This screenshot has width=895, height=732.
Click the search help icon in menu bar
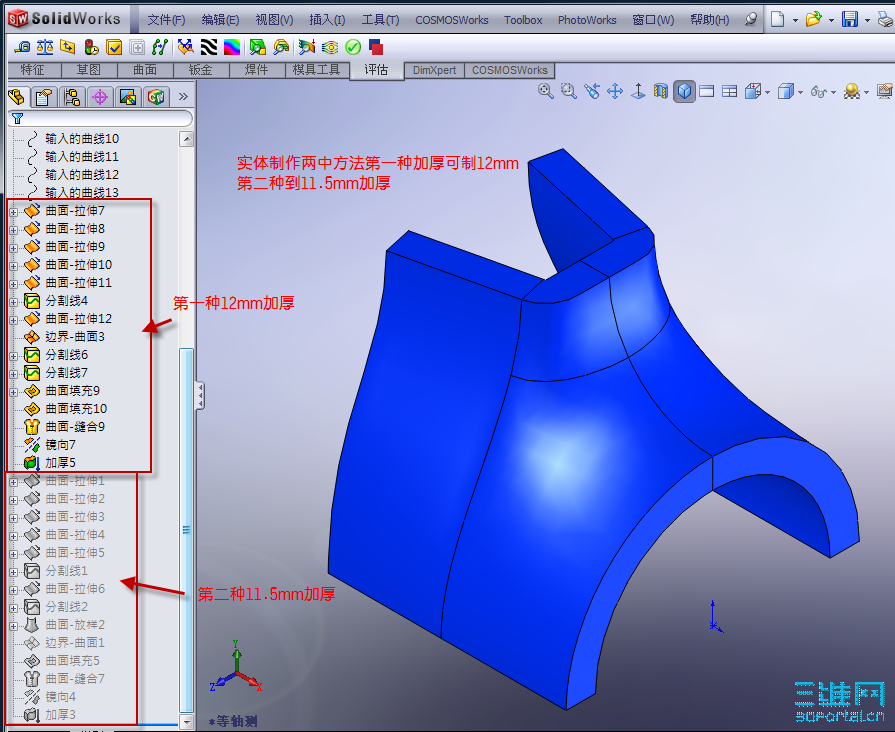(751, 19)
